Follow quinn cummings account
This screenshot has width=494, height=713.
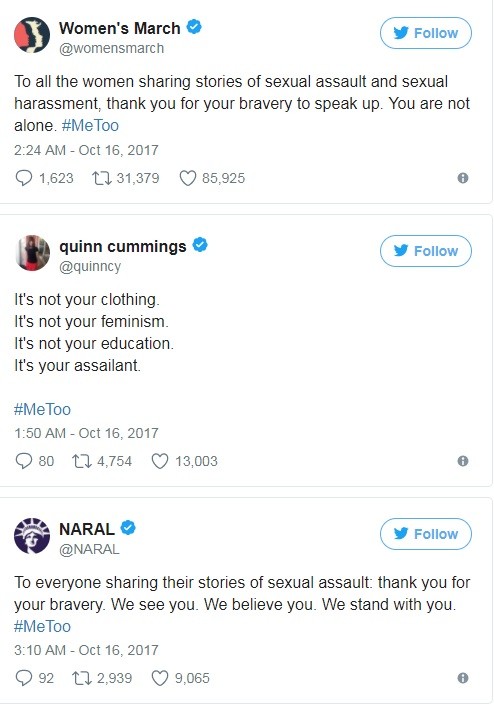tap(426, 251)
